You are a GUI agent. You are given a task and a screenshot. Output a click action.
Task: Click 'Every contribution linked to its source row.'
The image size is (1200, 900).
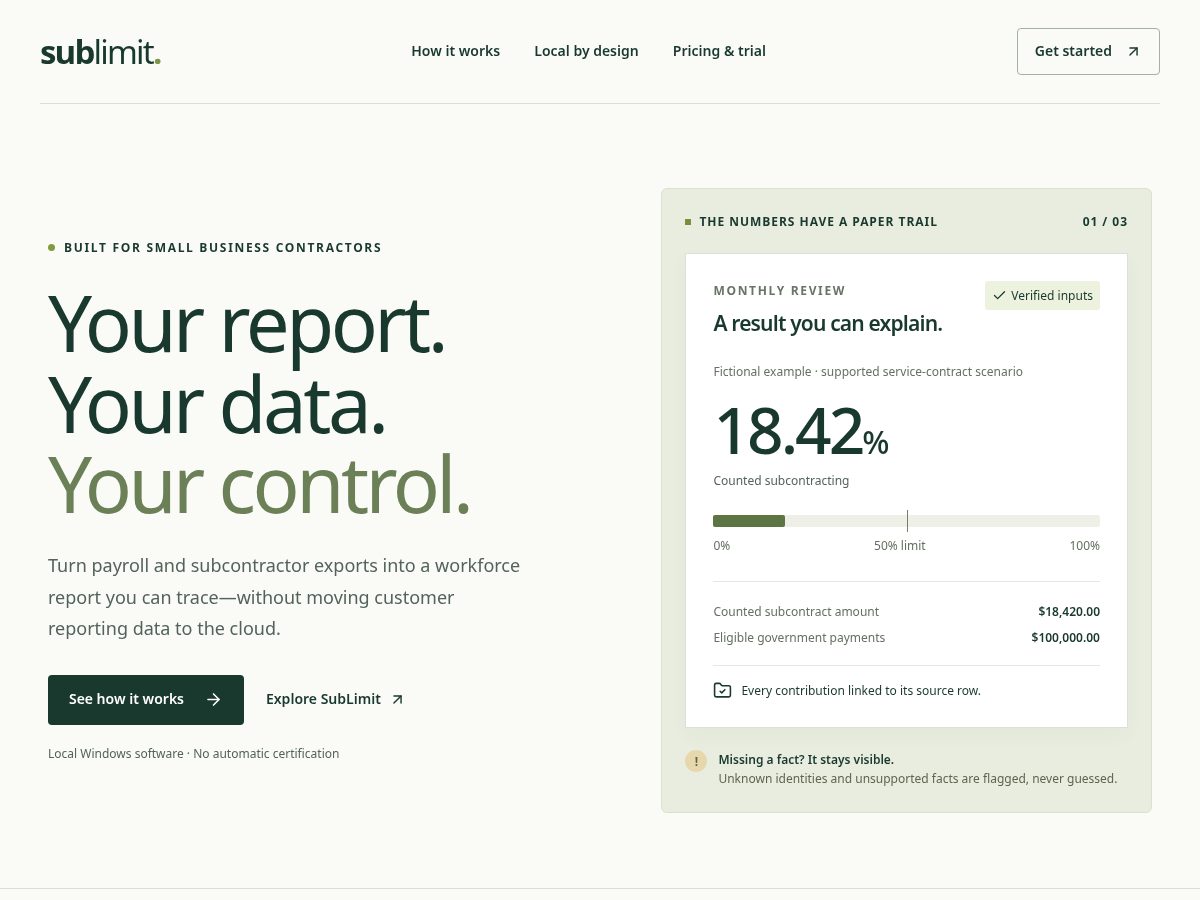point(861,691)
